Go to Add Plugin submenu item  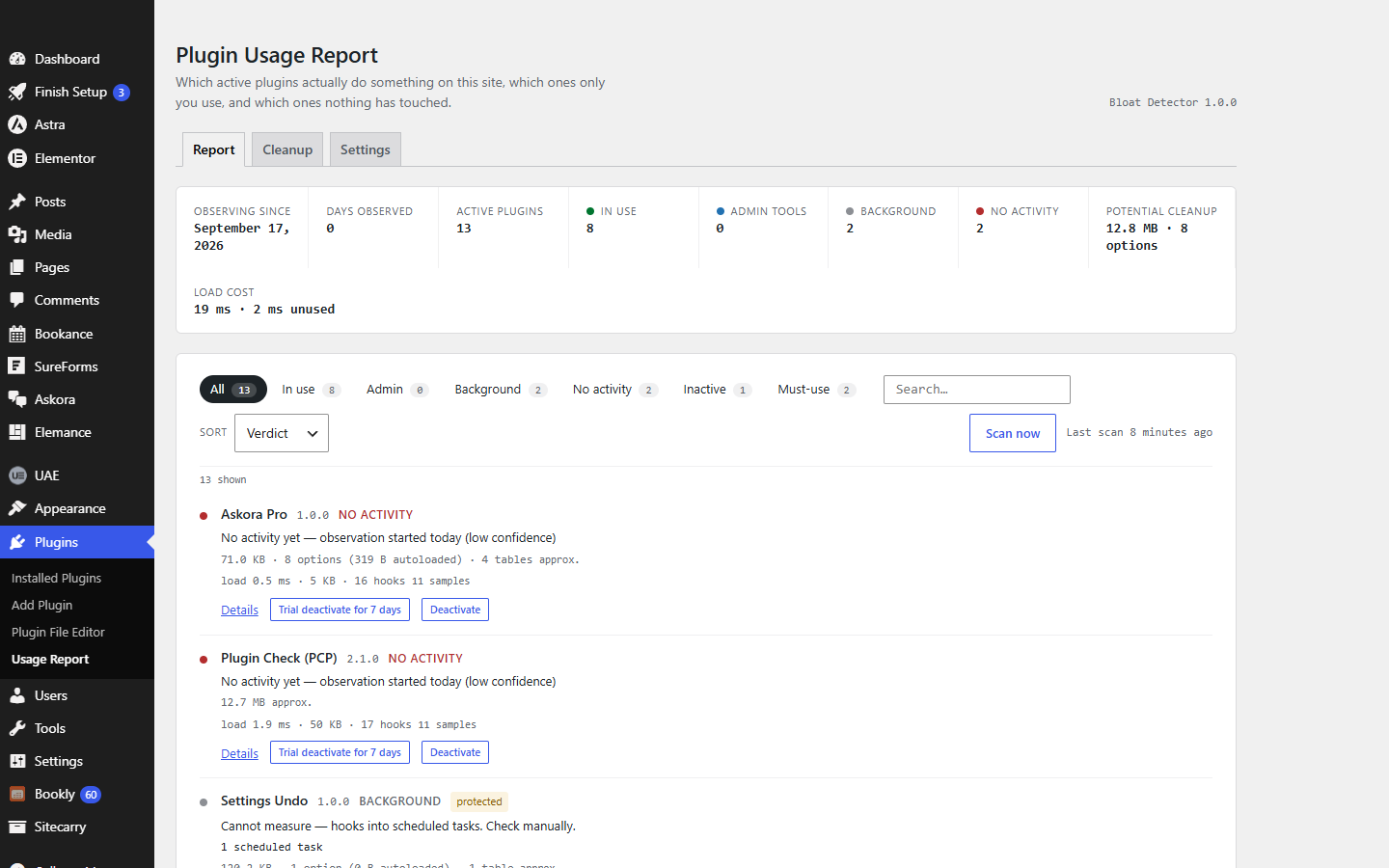coord(41,605)
